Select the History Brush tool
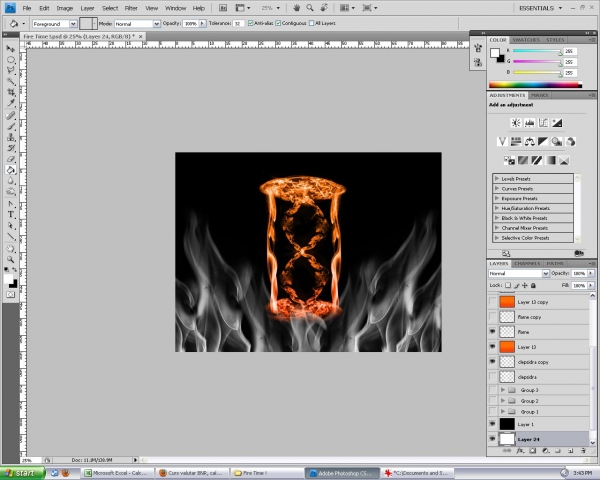 (x=10, y=148)
